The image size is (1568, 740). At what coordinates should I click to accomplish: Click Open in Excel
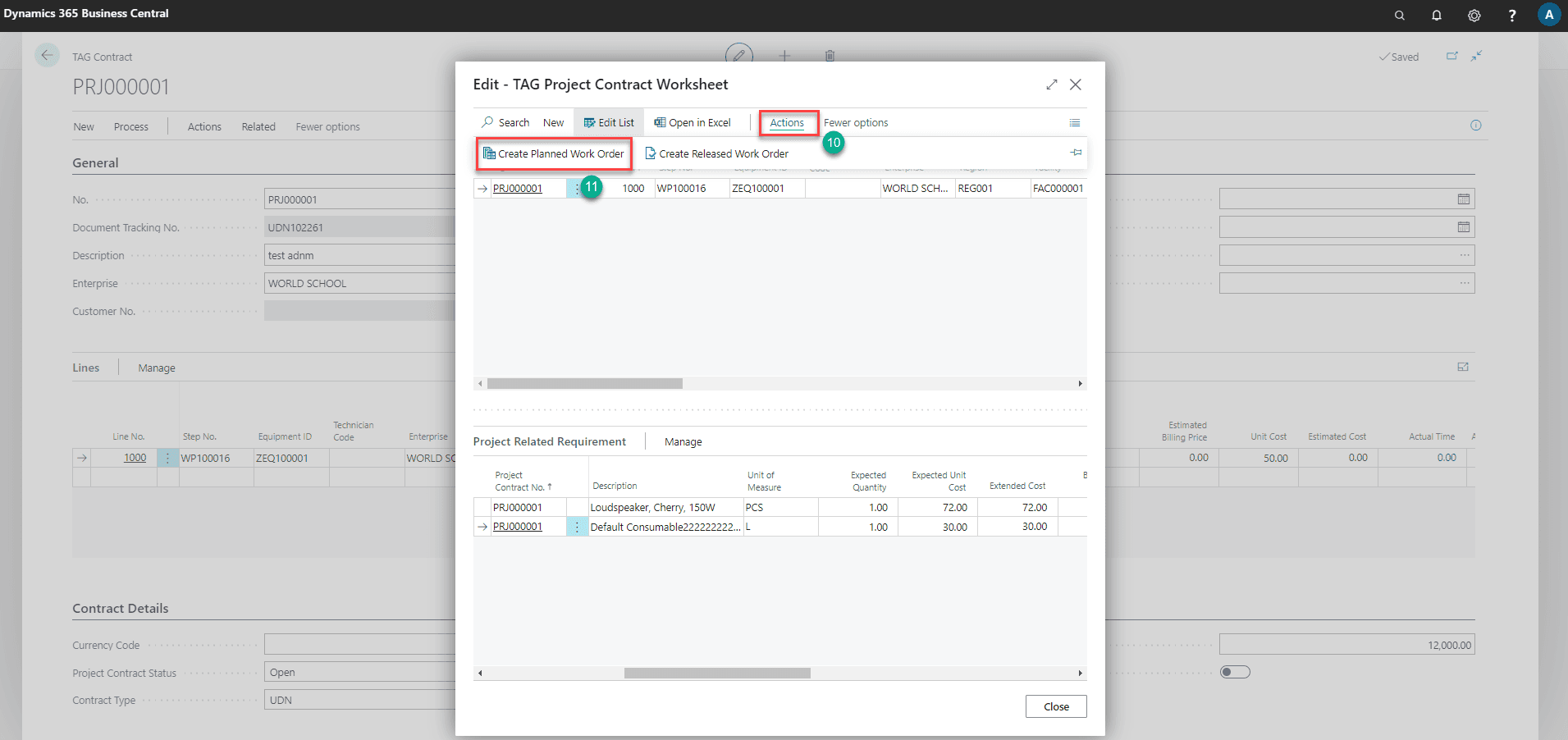[x=693, y=123]
